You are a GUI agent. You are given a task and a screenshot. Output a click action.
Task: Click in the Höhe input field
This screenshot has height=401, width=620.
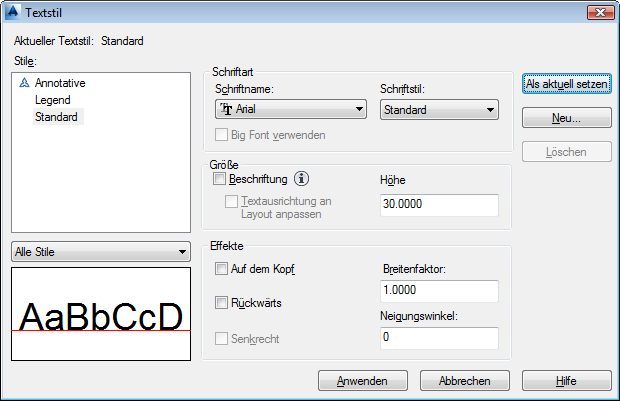pos(438,204)
